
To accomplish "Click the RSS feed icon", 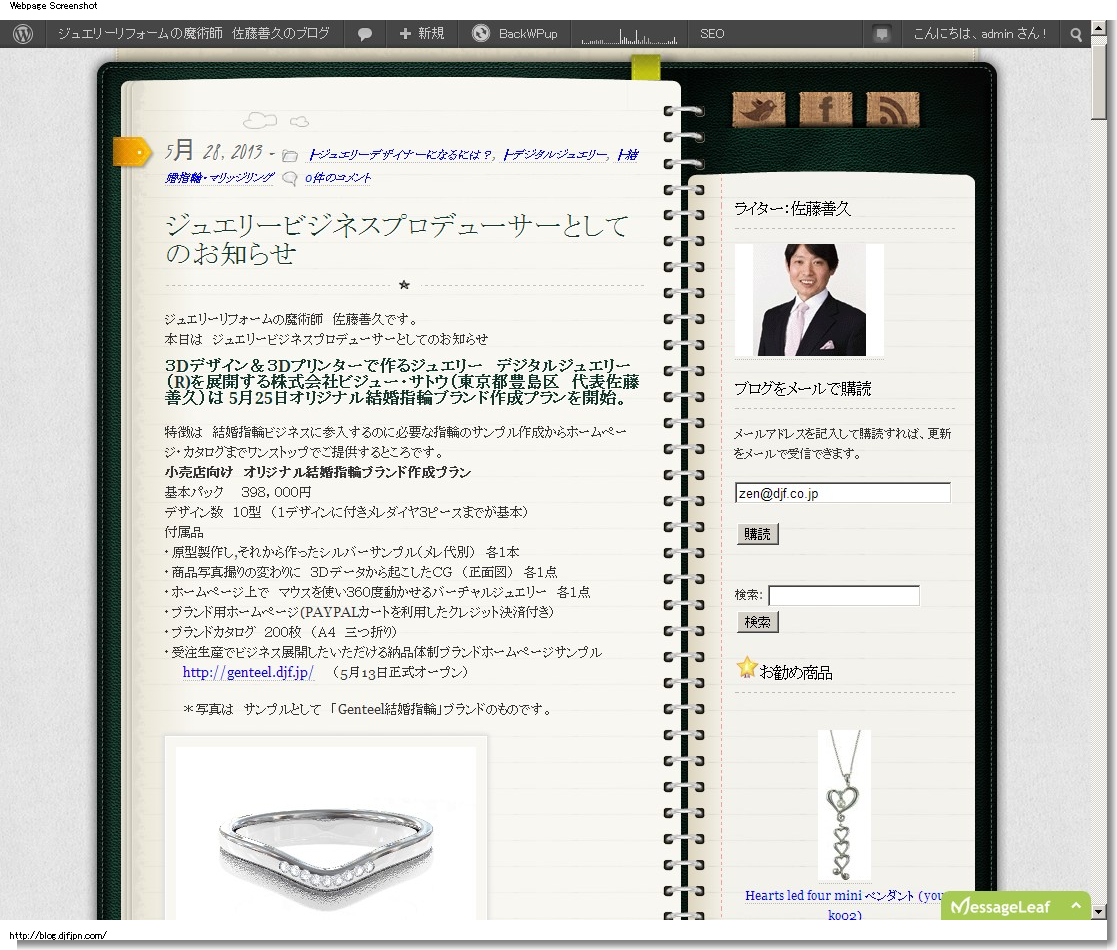I will coord(893,110).
